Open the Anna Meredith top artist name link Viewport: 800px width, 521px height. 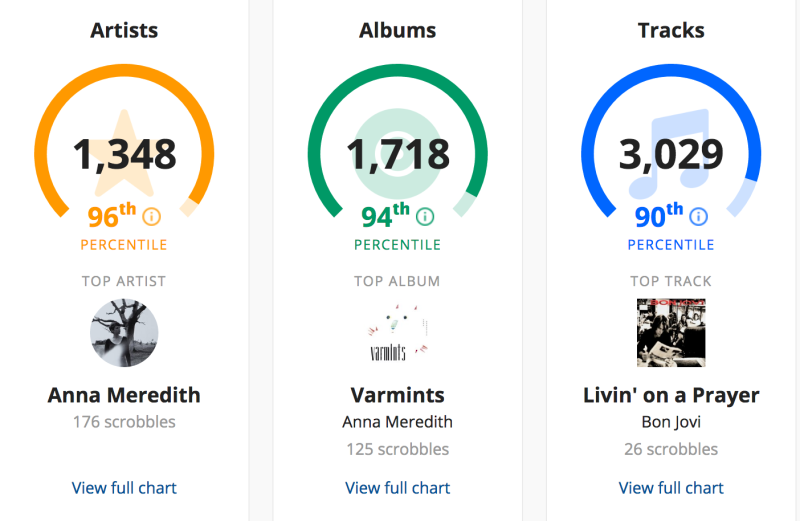pos(124,395)
